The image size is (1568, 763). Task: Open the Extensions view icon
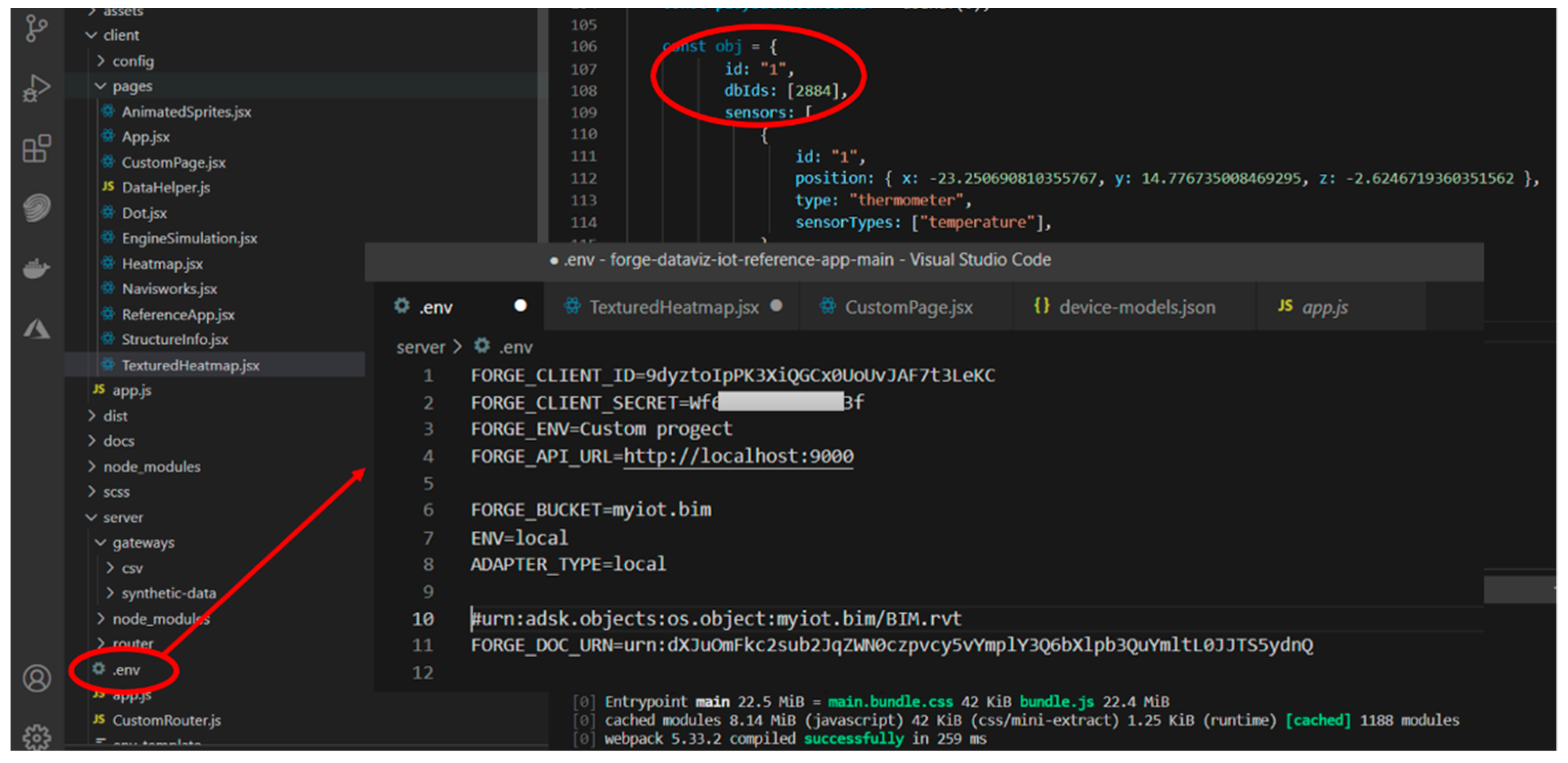37,148
